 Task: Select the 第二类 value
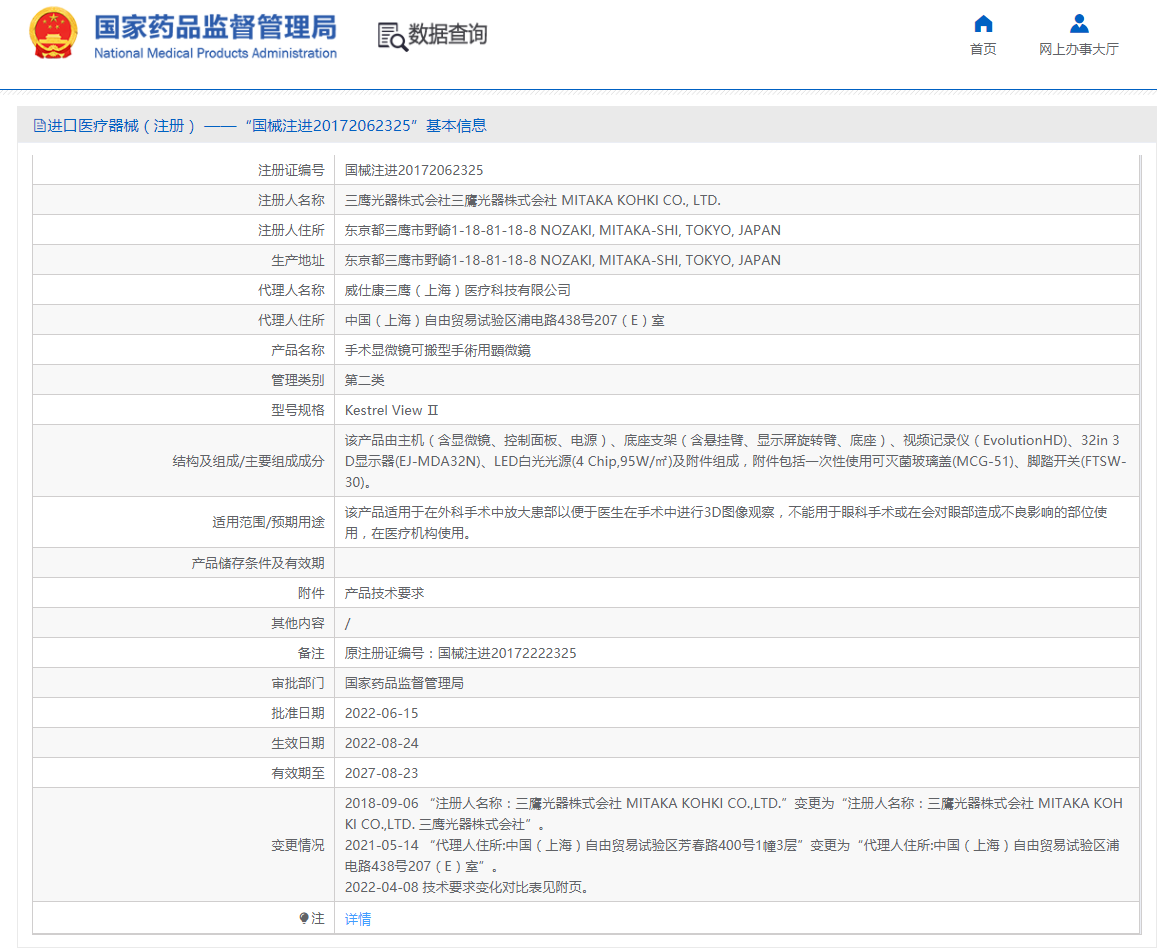point(365,381)
